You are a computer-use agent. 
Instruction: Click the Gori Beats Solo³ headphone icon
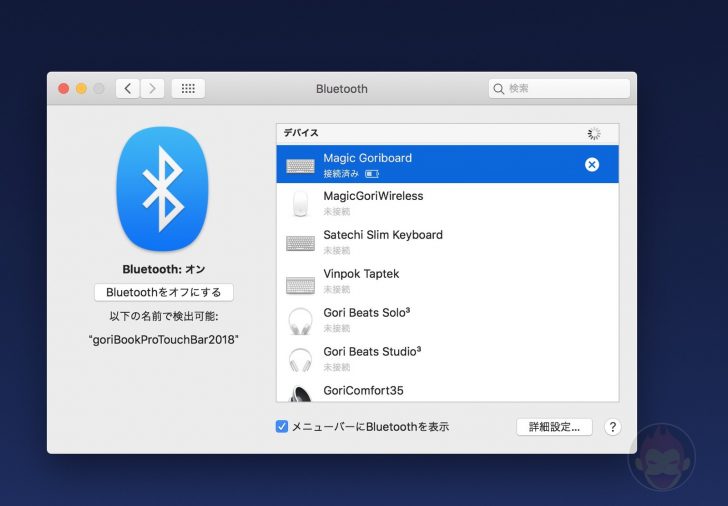coord(300,321)
